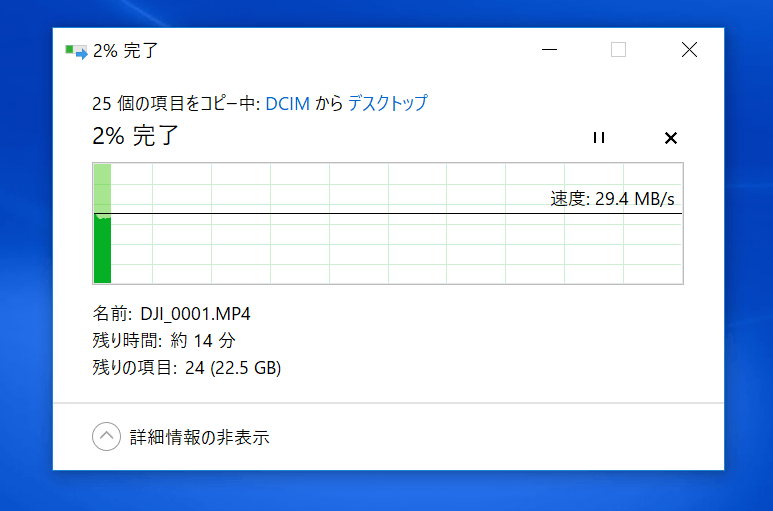Minimize the copy progress window
Screen dimensions: 773x511
[549, 50]
